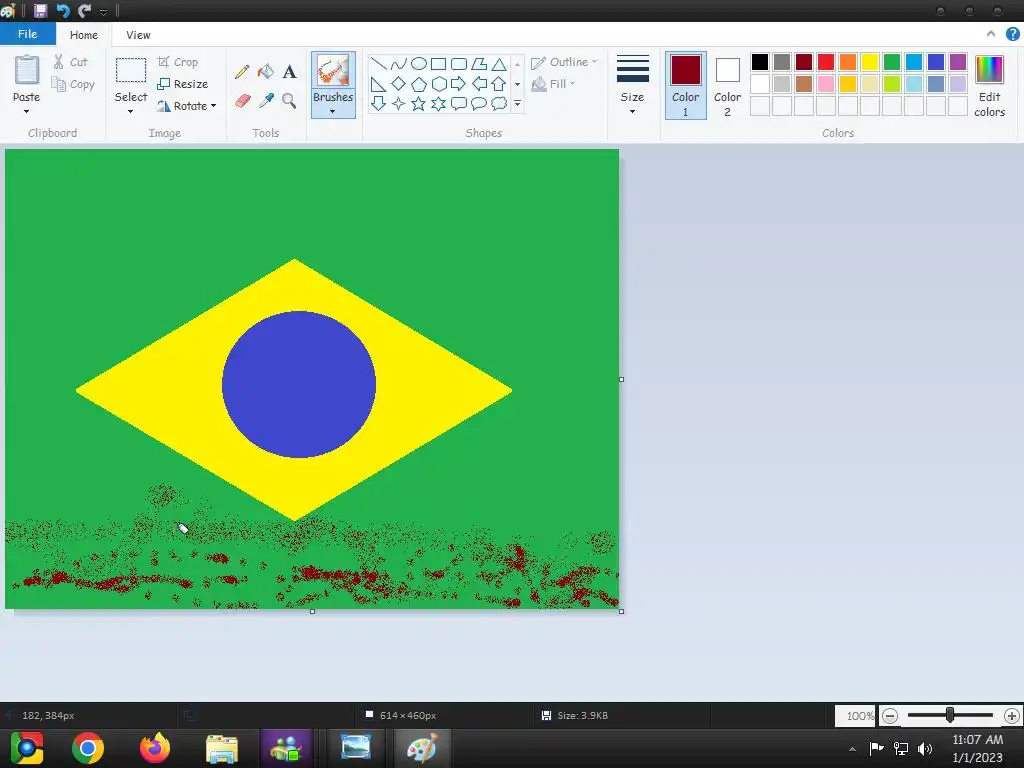
Task: Pick the black color swatch
Action: tap(760, 62)
